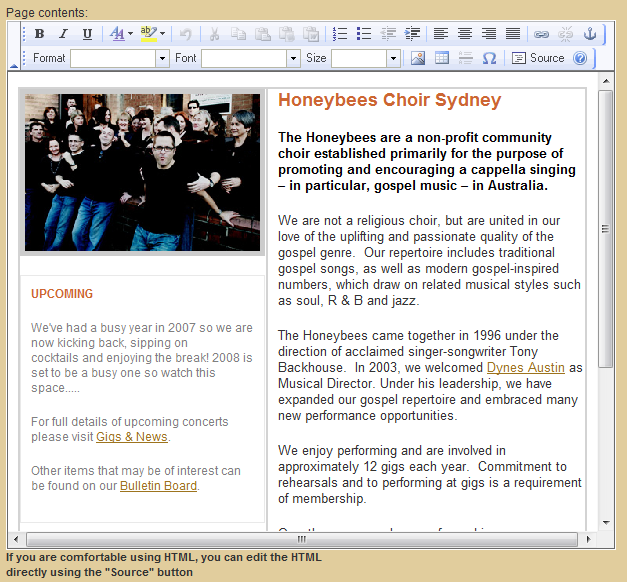Click the remove link icon
The height and width of the screenshot is (582, 627).
[565, 34]
